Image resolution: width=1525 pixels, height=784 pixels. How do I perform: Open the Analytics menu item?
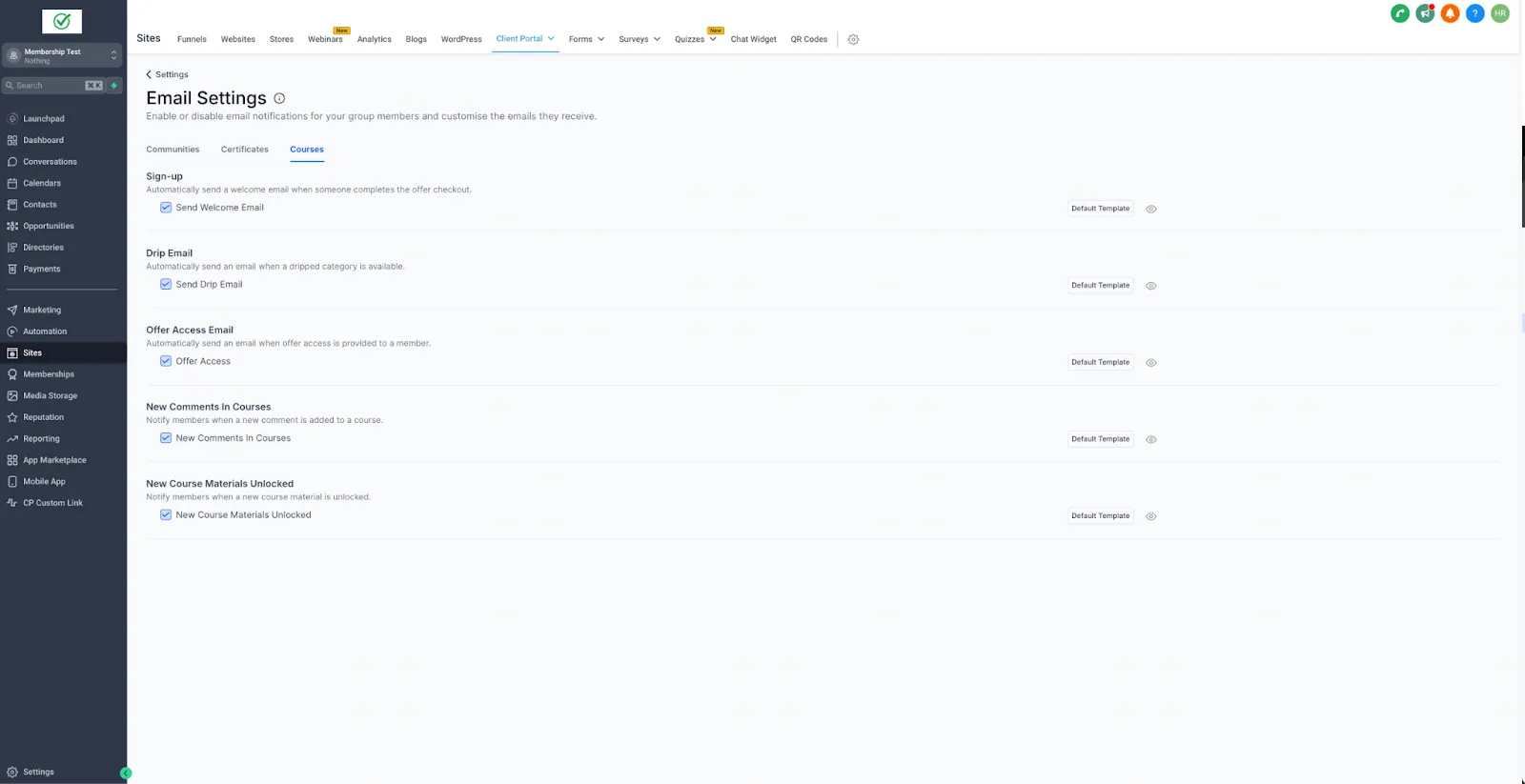point(375,39)
